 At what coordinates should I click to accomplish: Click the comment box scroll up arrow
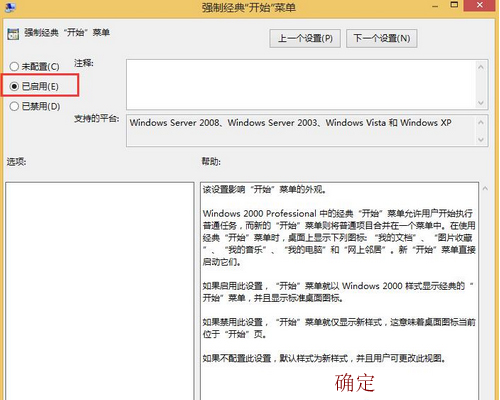481,67
